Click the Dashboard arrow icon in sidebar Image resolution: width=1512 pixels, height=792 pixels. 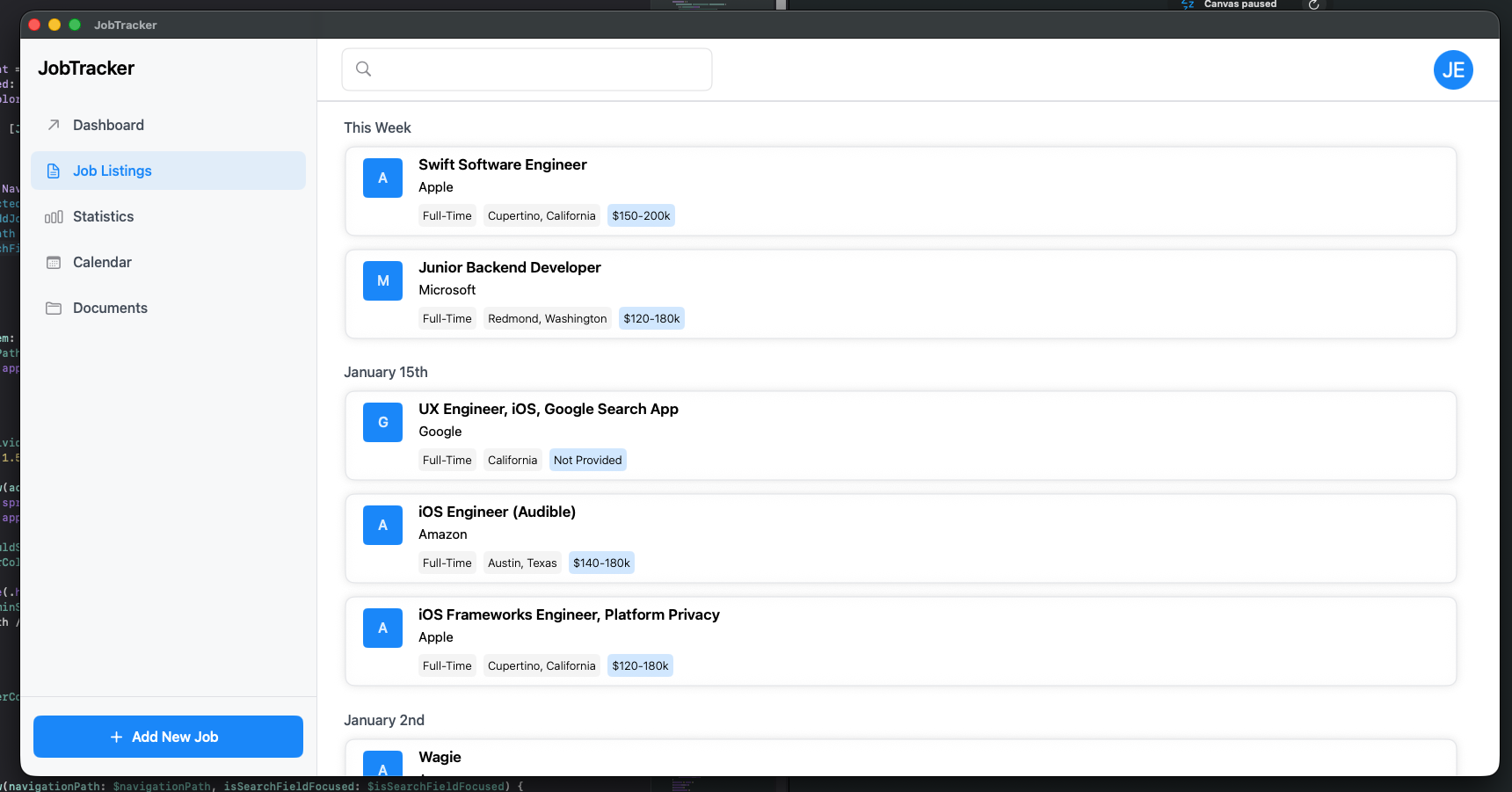(x=54, y=125)
